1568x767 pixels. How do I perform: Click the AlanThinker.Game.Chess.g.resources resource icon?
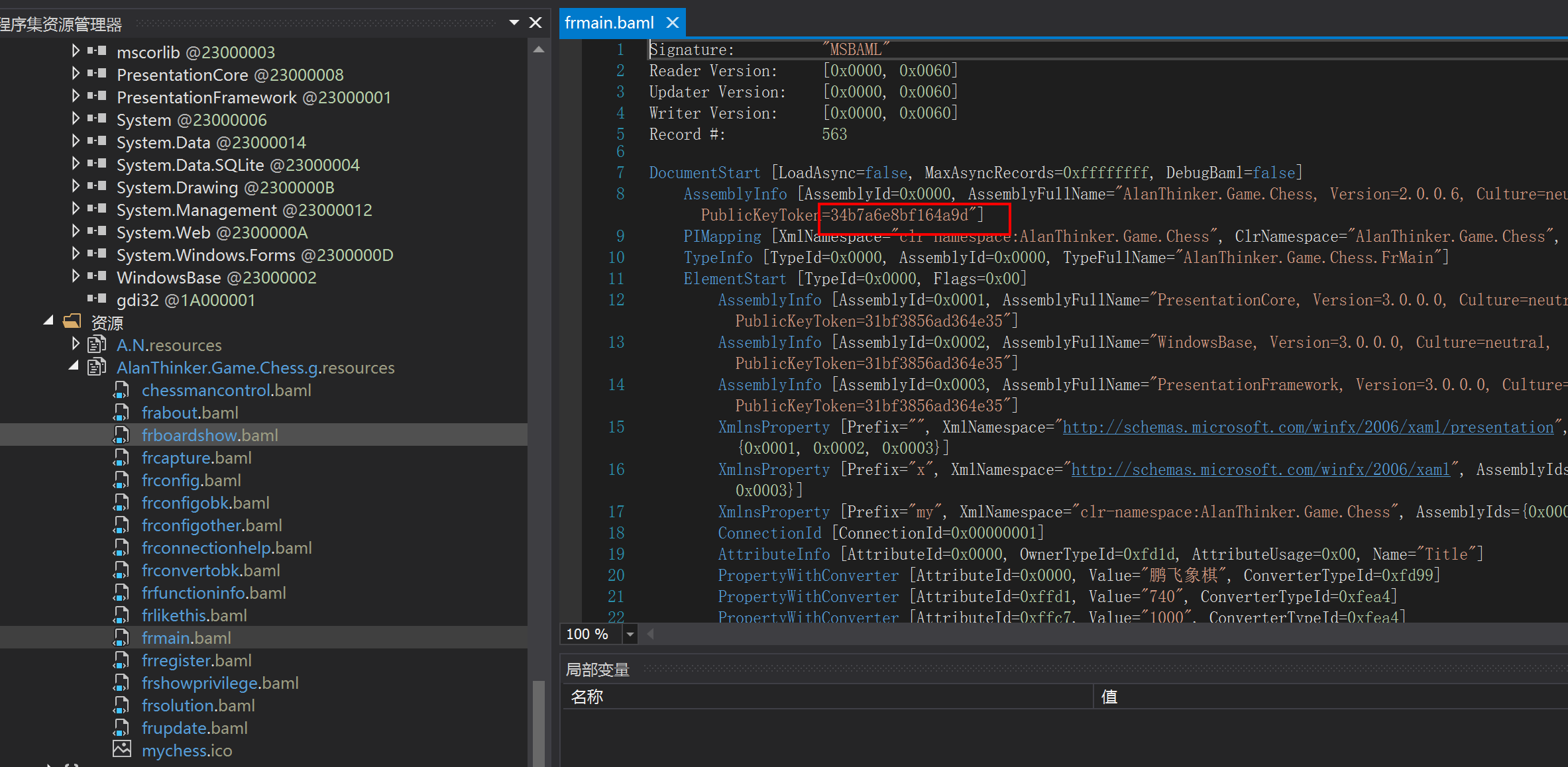(x=97, y=367)
